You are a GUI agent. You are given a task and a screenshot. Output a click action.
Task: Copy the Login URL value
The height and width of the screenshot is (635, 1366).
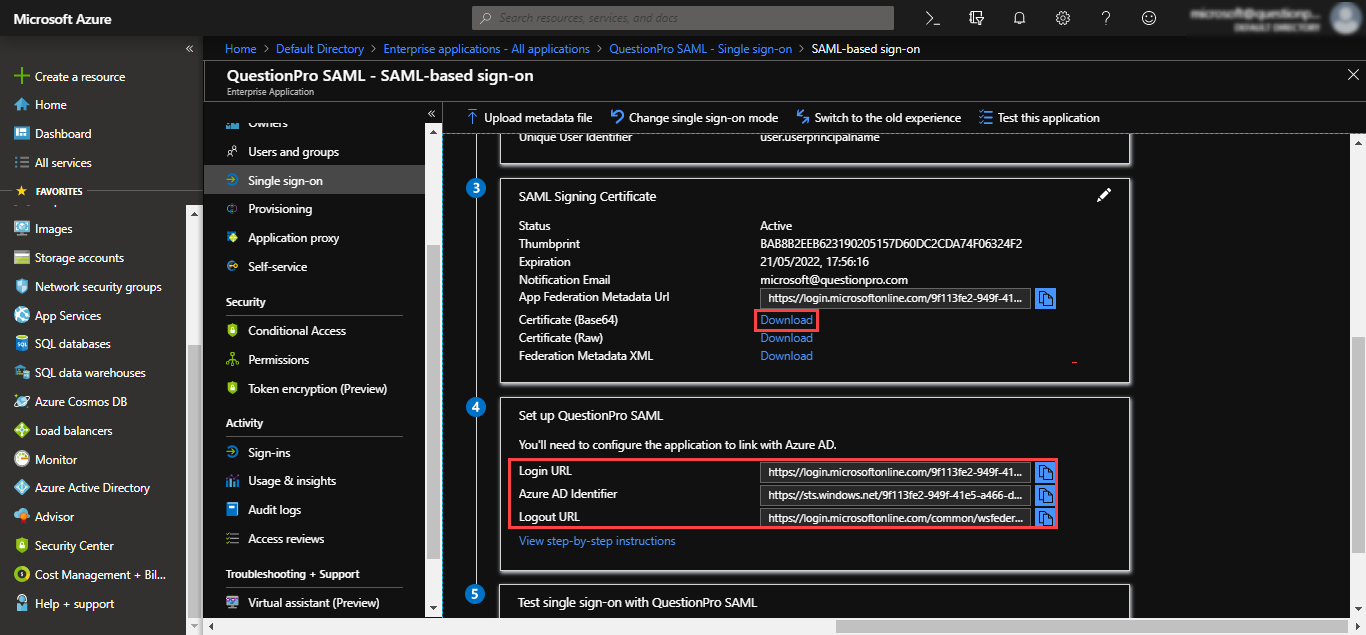(1045, 472)
